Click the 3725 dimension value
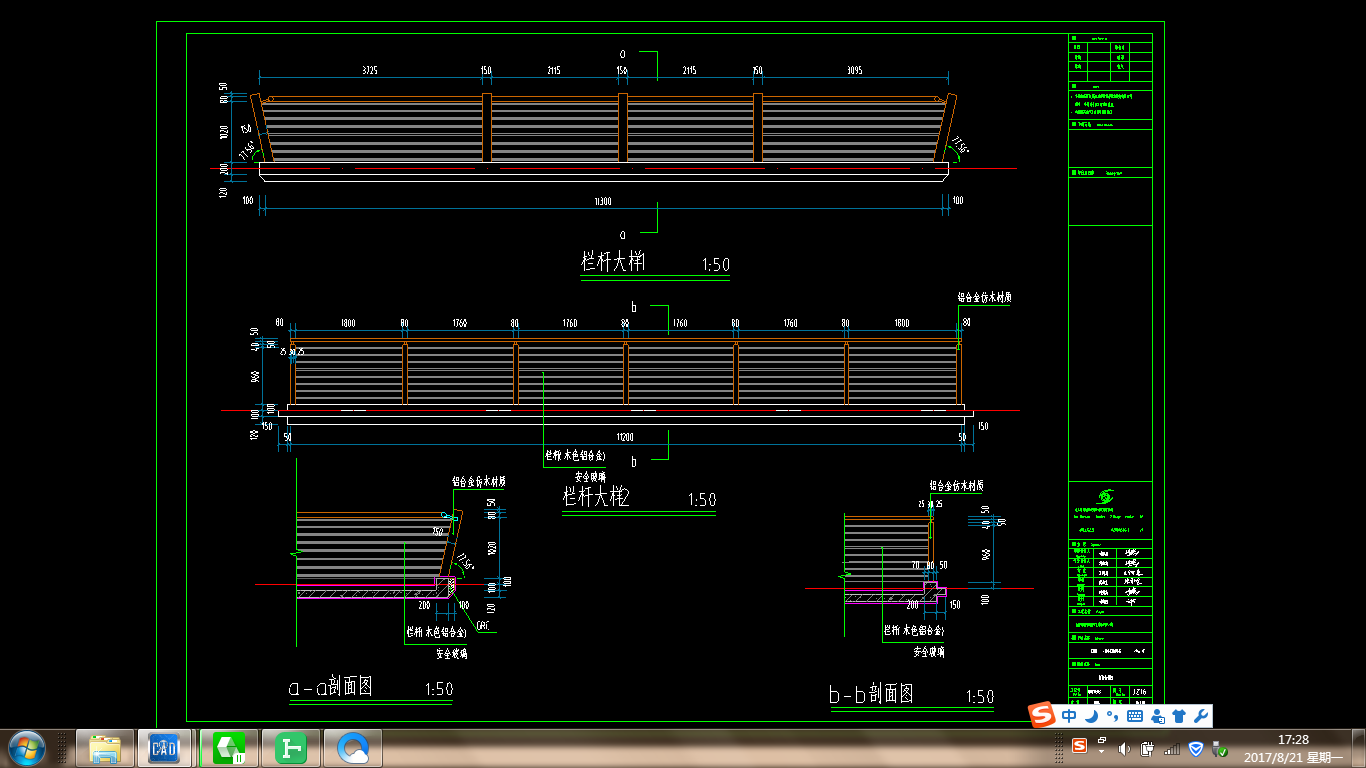The image size is (1366, 768). (370, 71)
